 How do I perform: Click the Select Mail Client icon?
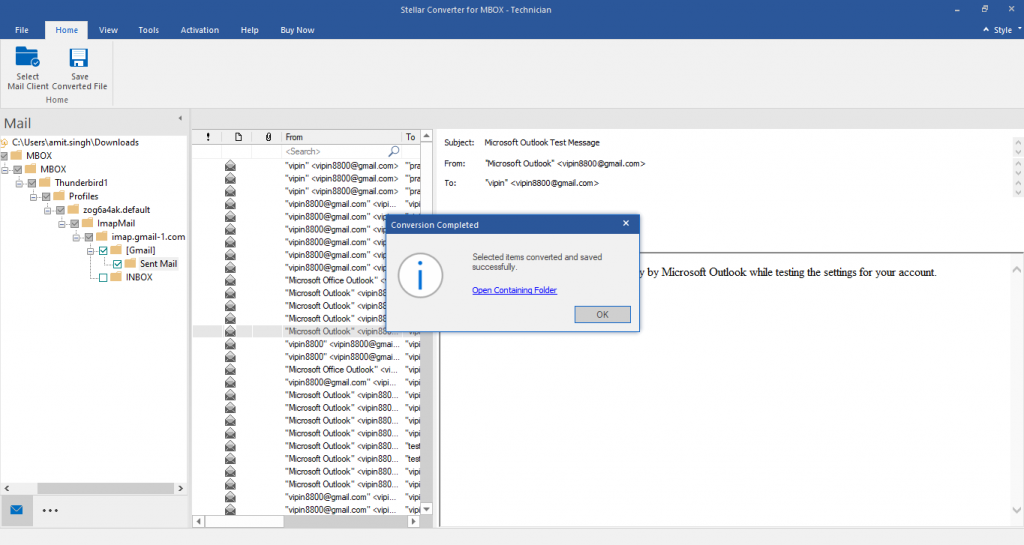click(x=27, y=57)
